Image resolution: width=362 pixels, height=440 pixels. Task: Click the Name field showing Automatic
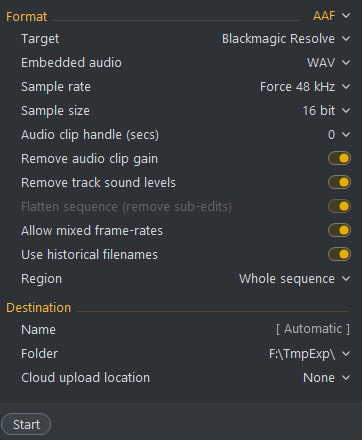click(313, 329)
